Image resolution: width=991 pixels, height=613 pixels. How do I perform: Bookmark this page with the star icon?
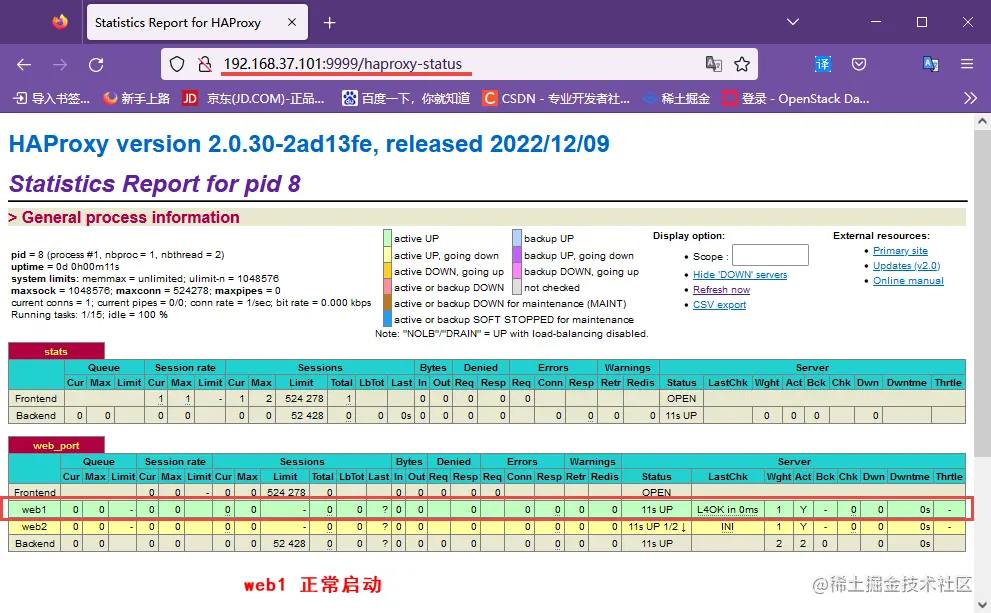(x=742, y=62)
